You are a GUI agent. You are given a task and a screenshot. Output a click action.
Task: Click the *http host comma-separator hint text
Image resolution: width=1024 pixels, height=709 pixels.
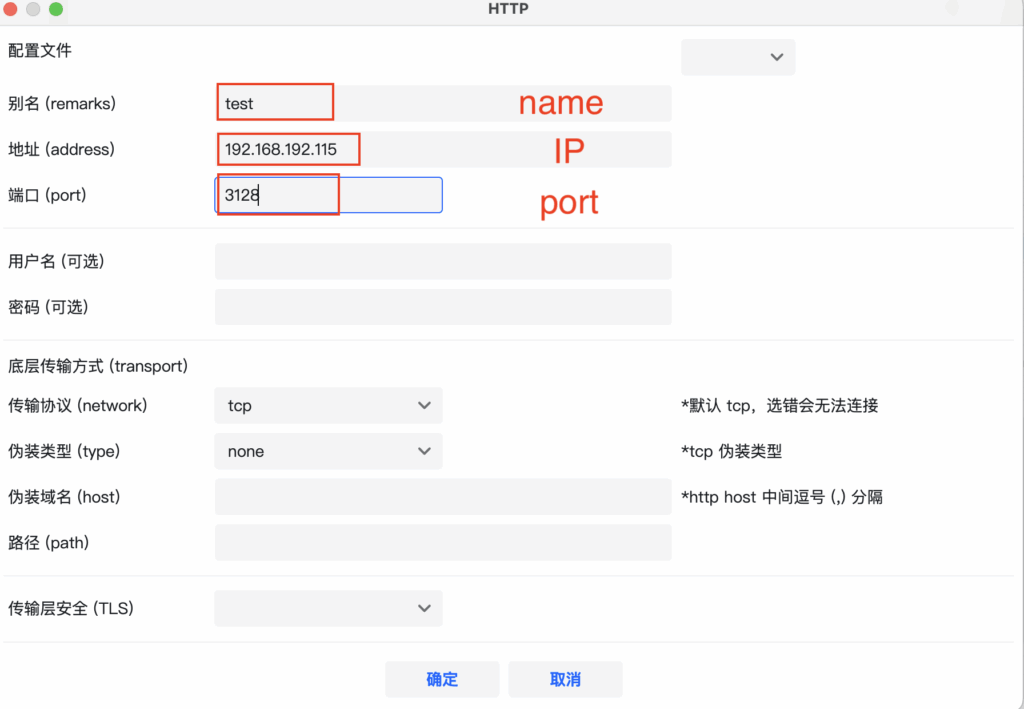pyautogui.click(x=781, y=498)
